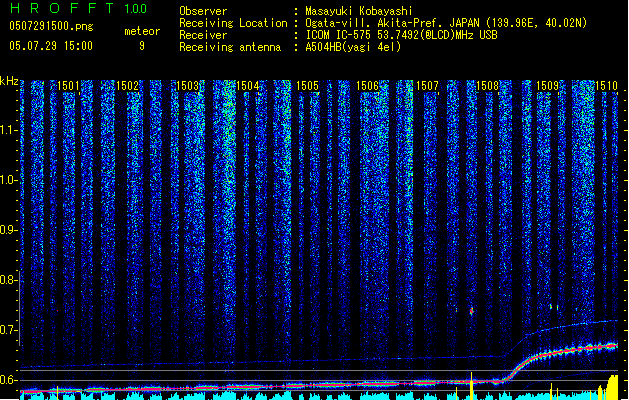Click the Ogata-vill. Akita-Pref. JAPAN location text
Image resolution: width=629 pixels, height=400 pixels.
(x=392, y=23)
